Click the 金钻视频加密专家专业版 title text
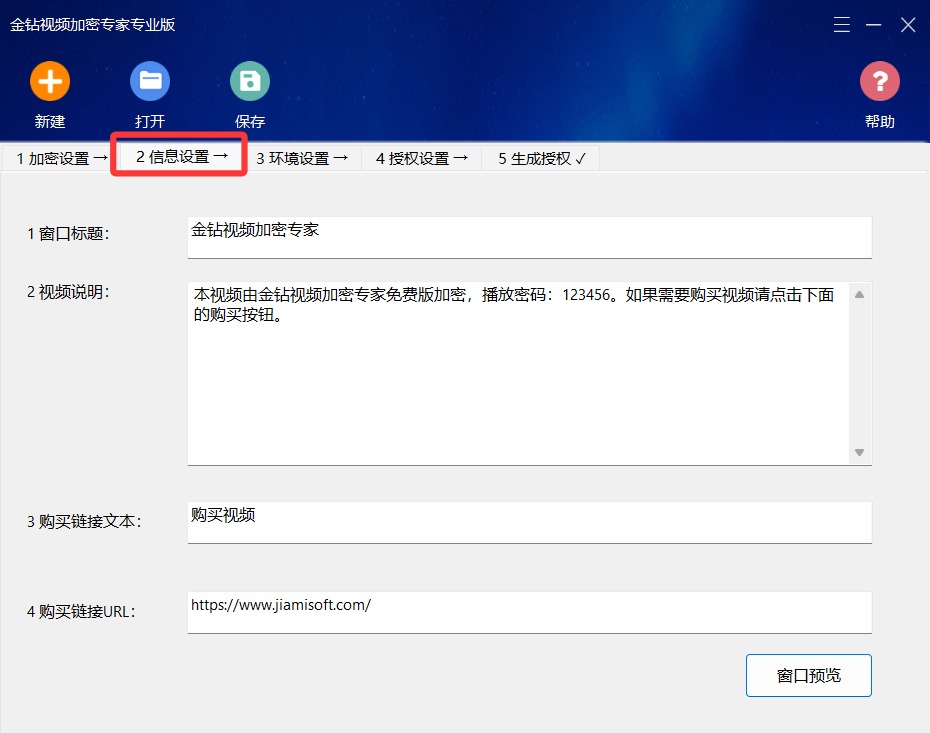The width and height of the screenshot is (930, 733). 93,25
